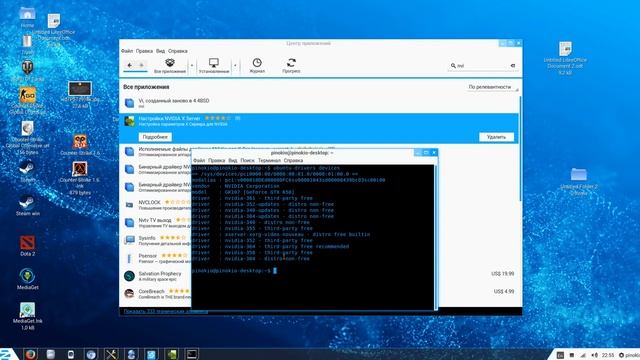Launch the Dota 2 desktop icon
640x360 pixels.
click(x=27, y=246)
